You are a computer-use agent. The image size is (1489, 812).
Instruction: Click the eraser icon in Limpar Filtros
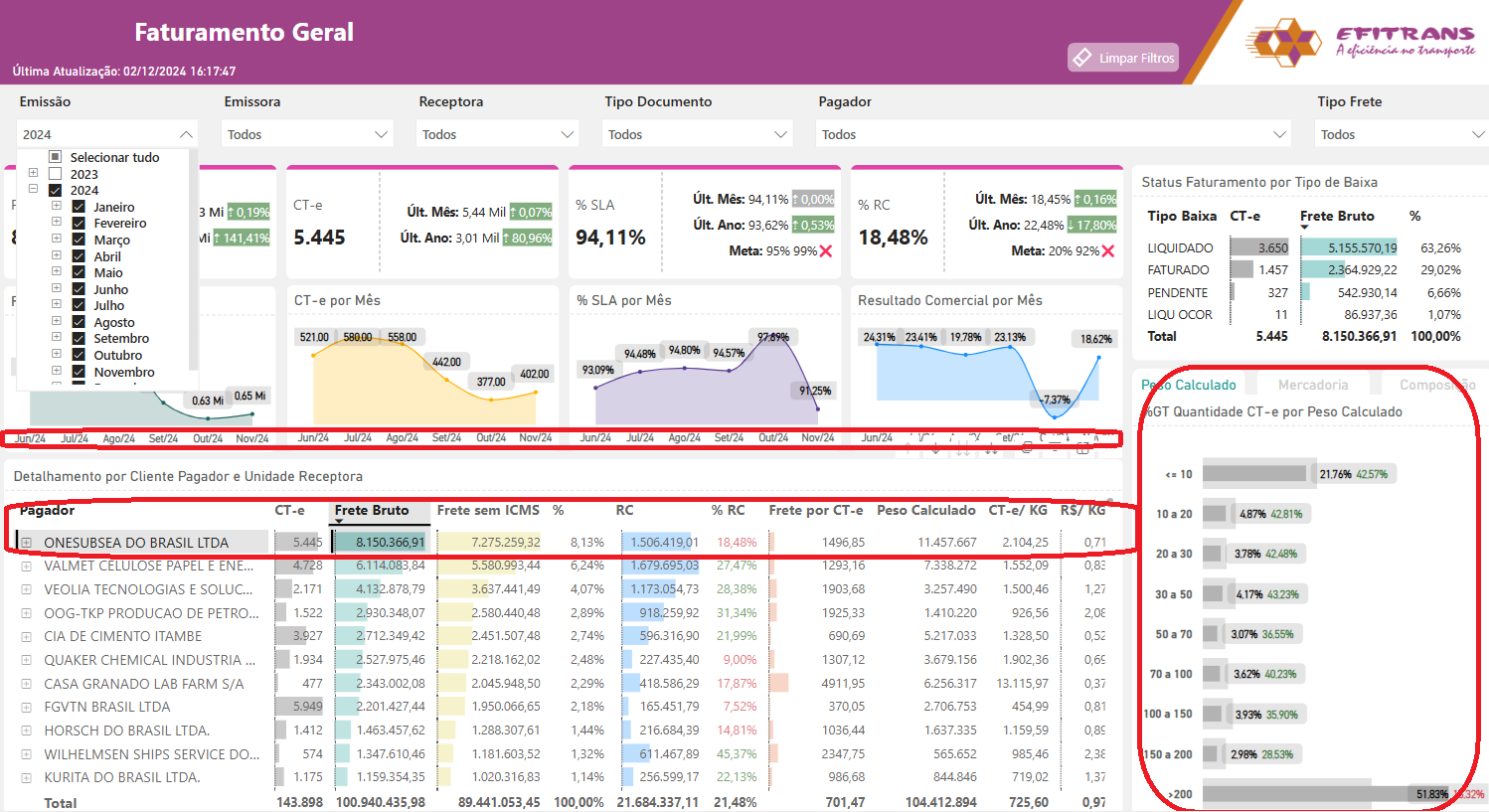(1081, 58)
